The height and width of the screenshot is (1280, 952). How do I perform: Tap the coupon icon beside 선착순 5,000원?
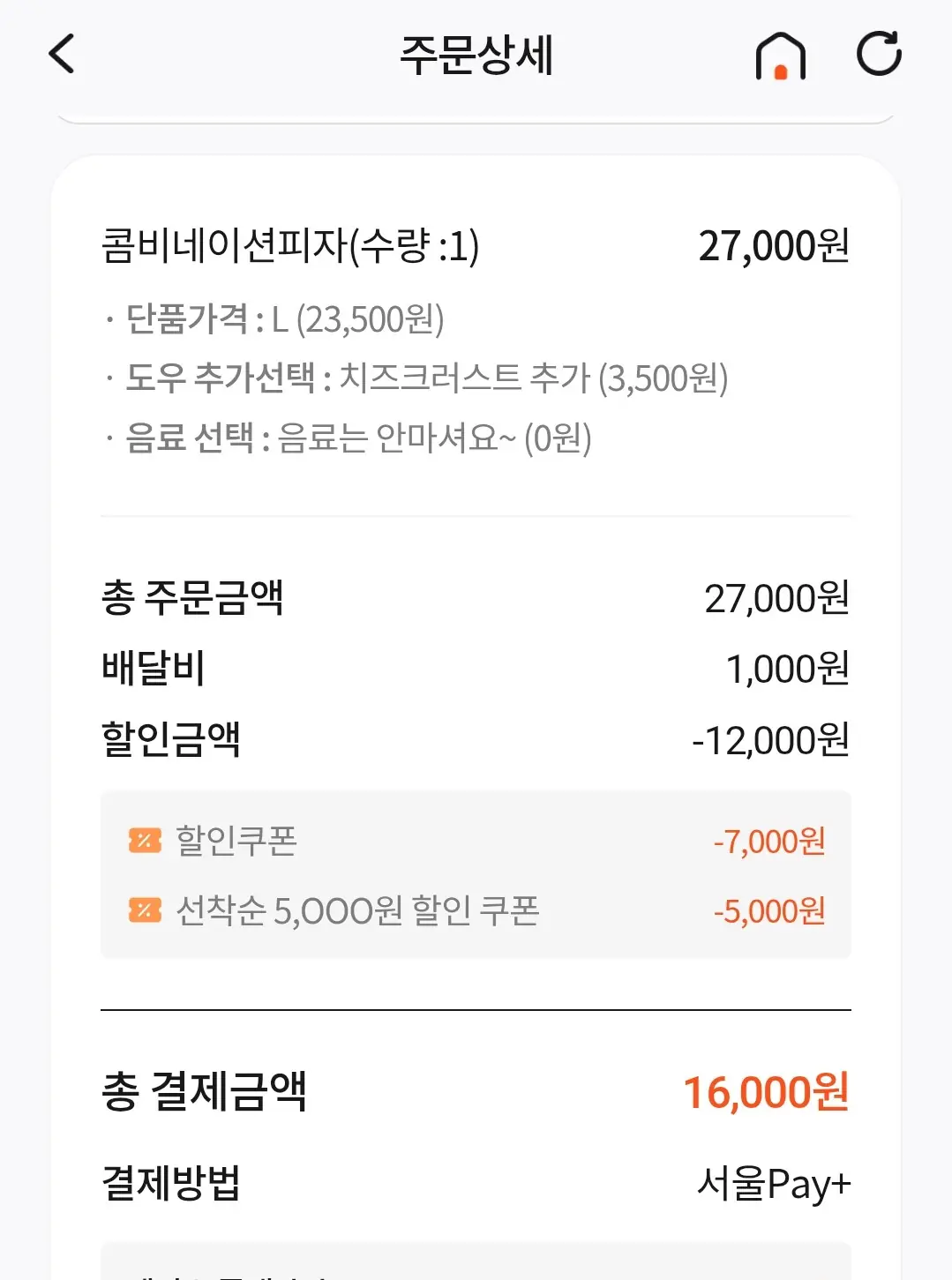click(x=145, y=909)
